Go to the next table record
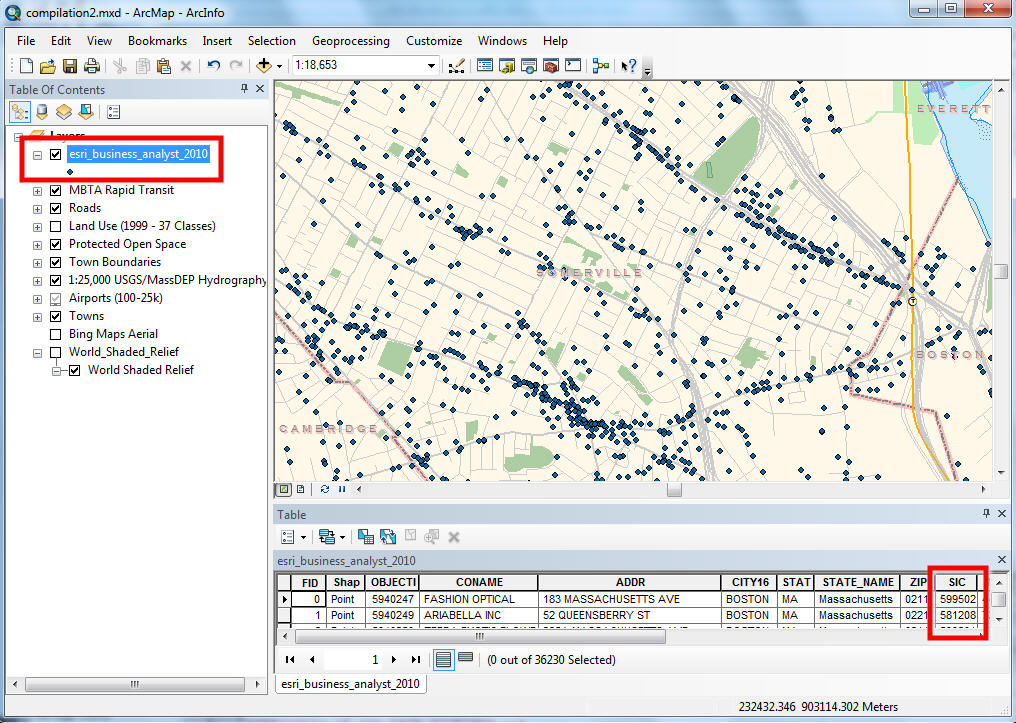This screenshot has width=1016, height=723. click(x=393, y=660)
